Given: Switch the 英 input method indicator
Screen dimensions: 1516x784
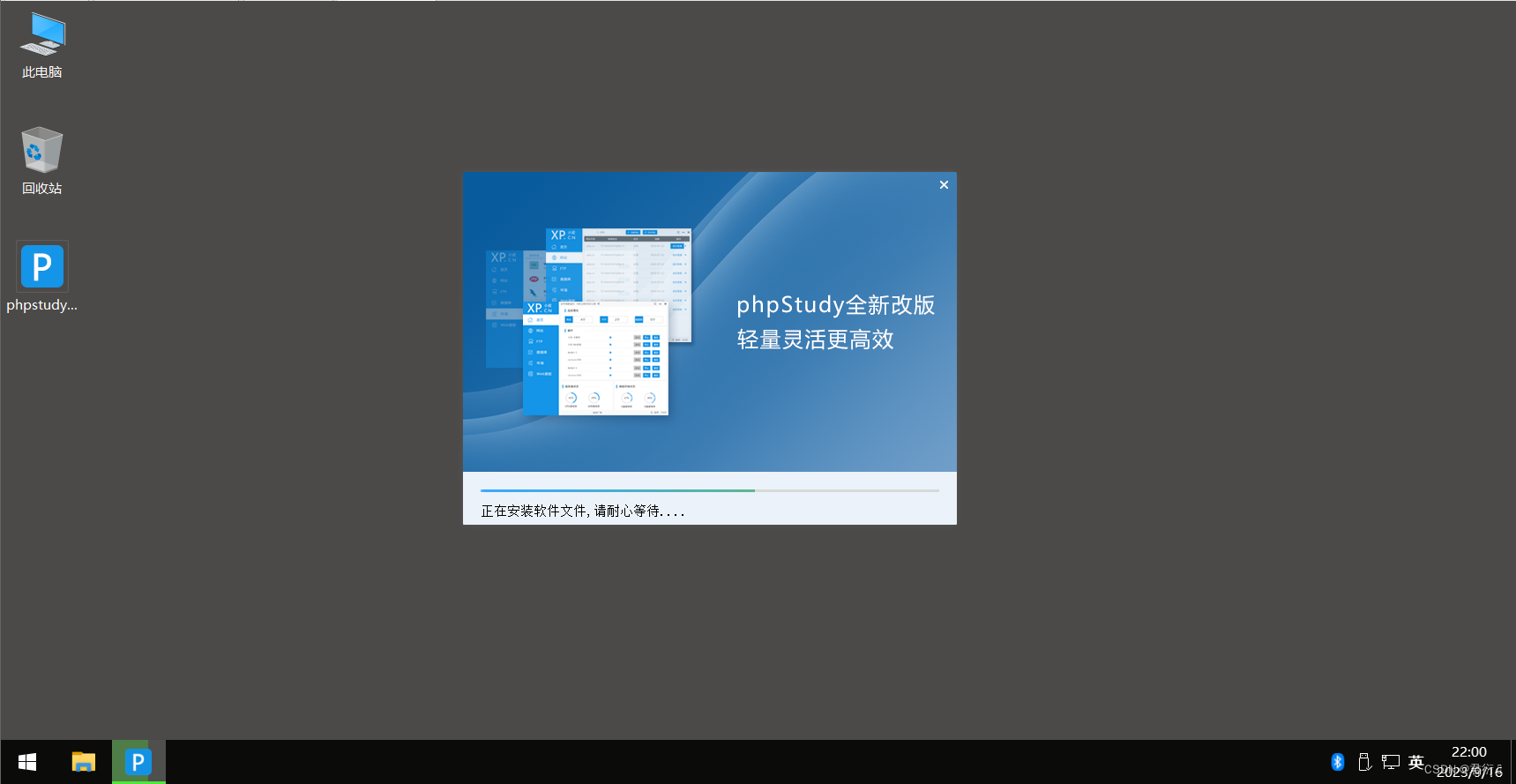Looking at the screenshot, I should pos(1416,762).
